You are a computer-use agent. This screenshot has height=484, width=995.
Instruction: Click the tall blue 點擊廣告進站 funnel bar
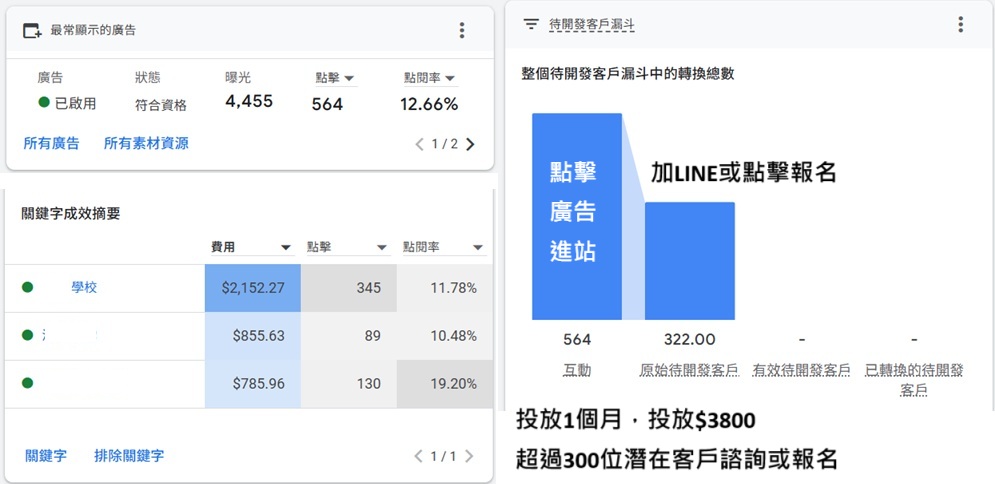(576, 217)
